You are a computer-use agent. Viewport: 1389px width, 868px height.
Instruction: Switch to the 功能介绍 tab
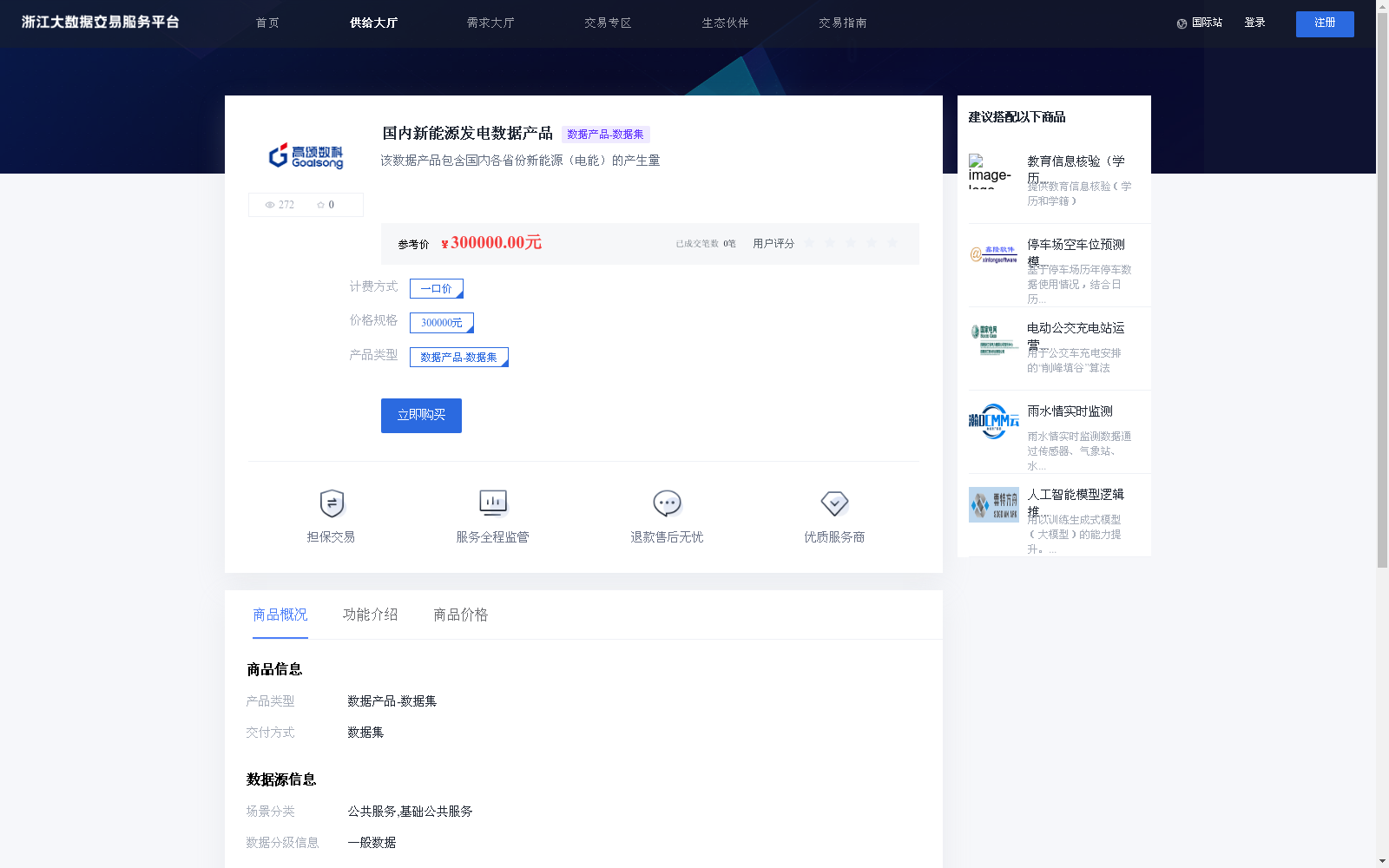pos(371,615)
